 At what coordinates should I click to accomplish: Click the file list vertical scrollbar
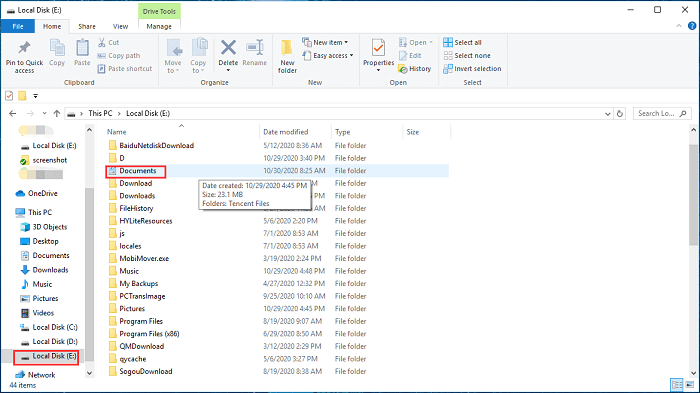point(693,195)
